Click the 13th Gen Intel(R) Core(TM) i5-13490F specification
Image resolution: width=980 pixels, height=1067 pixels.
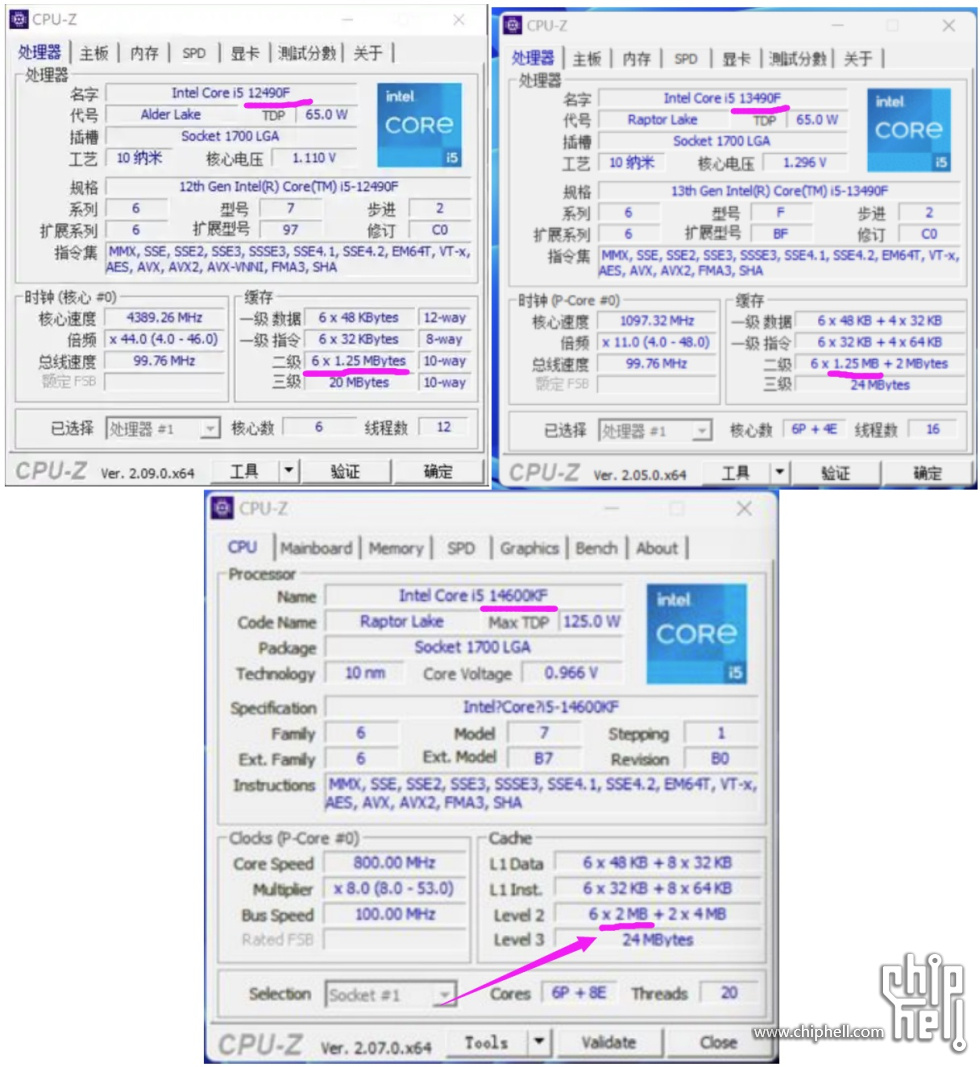(x=779, y=191)
